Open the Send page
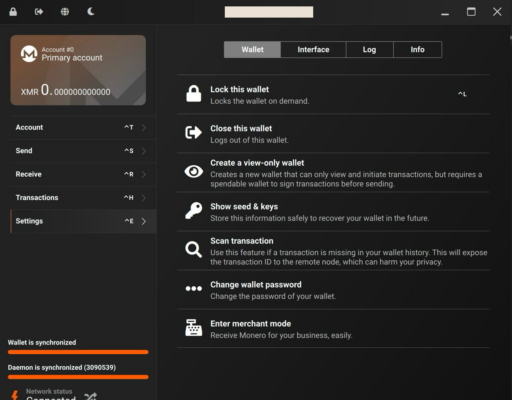Image resolution: width=512 pixels, height=400 pixels. click(x=83, y=151)
